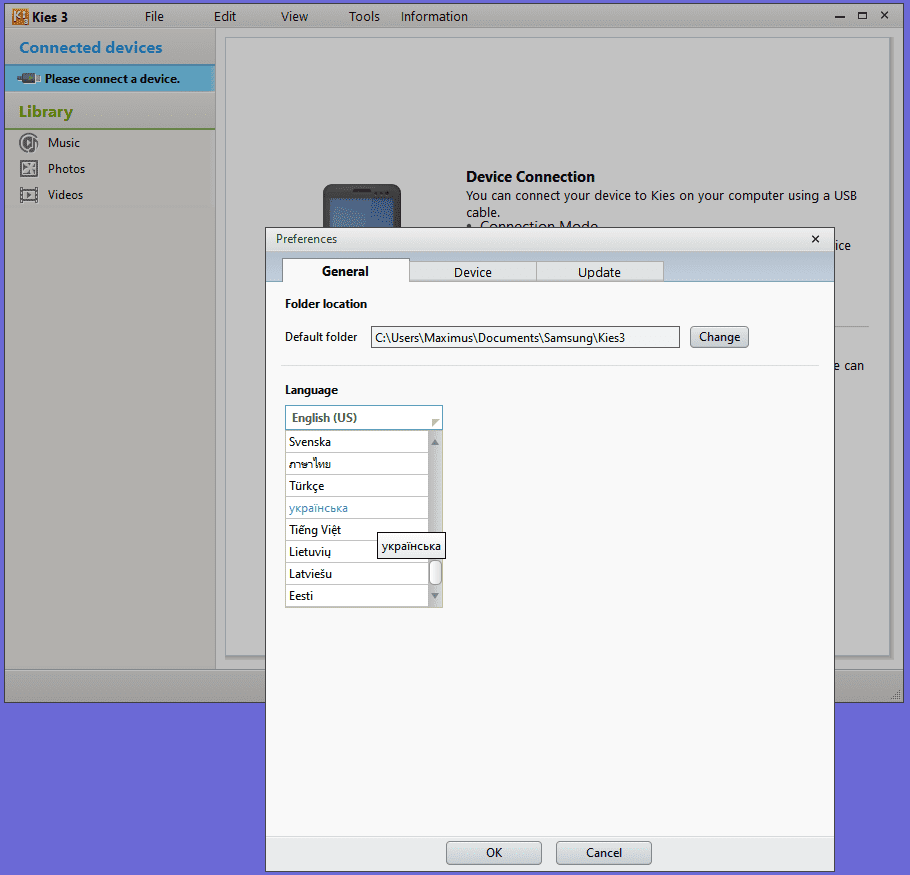Click the Change folder button
The image size is (910, 875).
coord(719,337)
